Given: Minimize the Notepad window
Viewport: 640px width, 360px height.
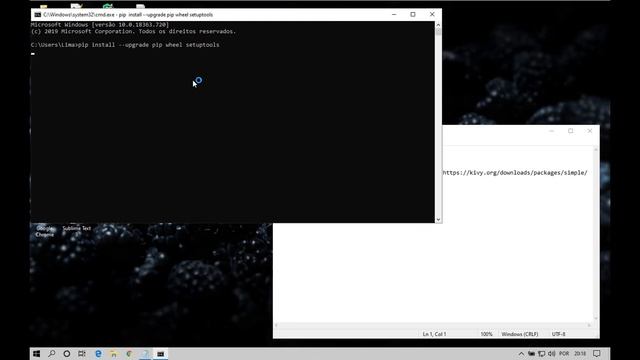Looking at the screenshot, I should click(551, 131).
